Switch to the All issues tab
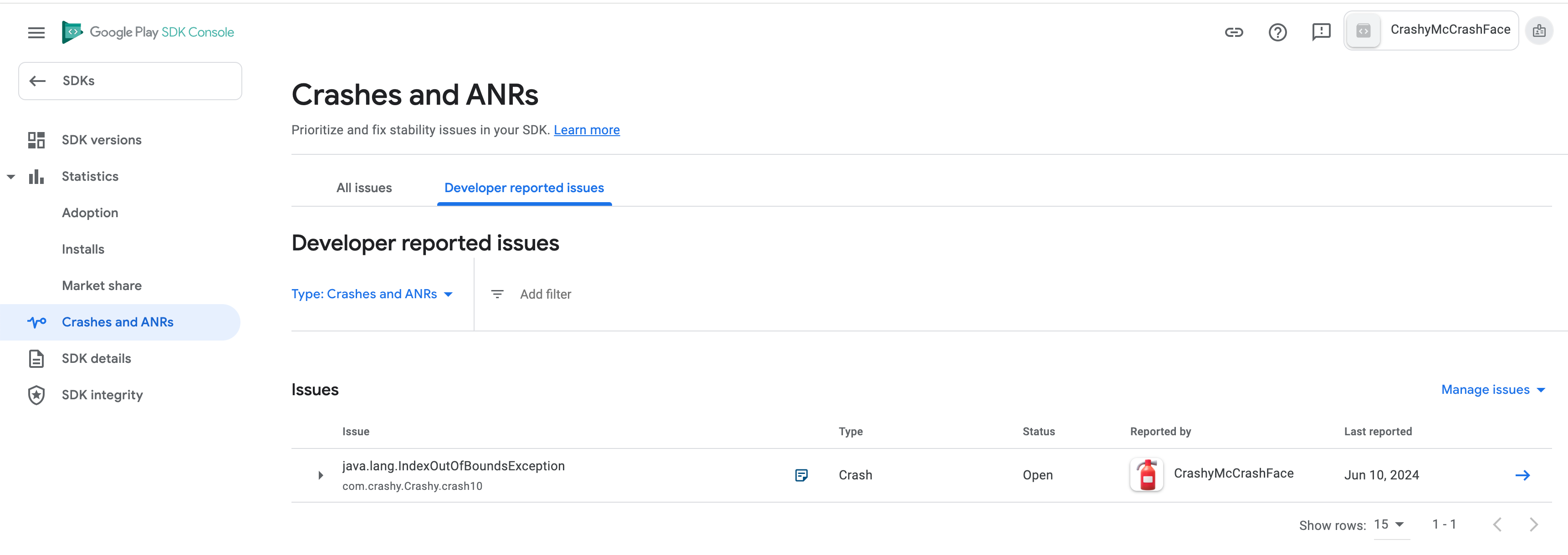 (x=363, y=188)
